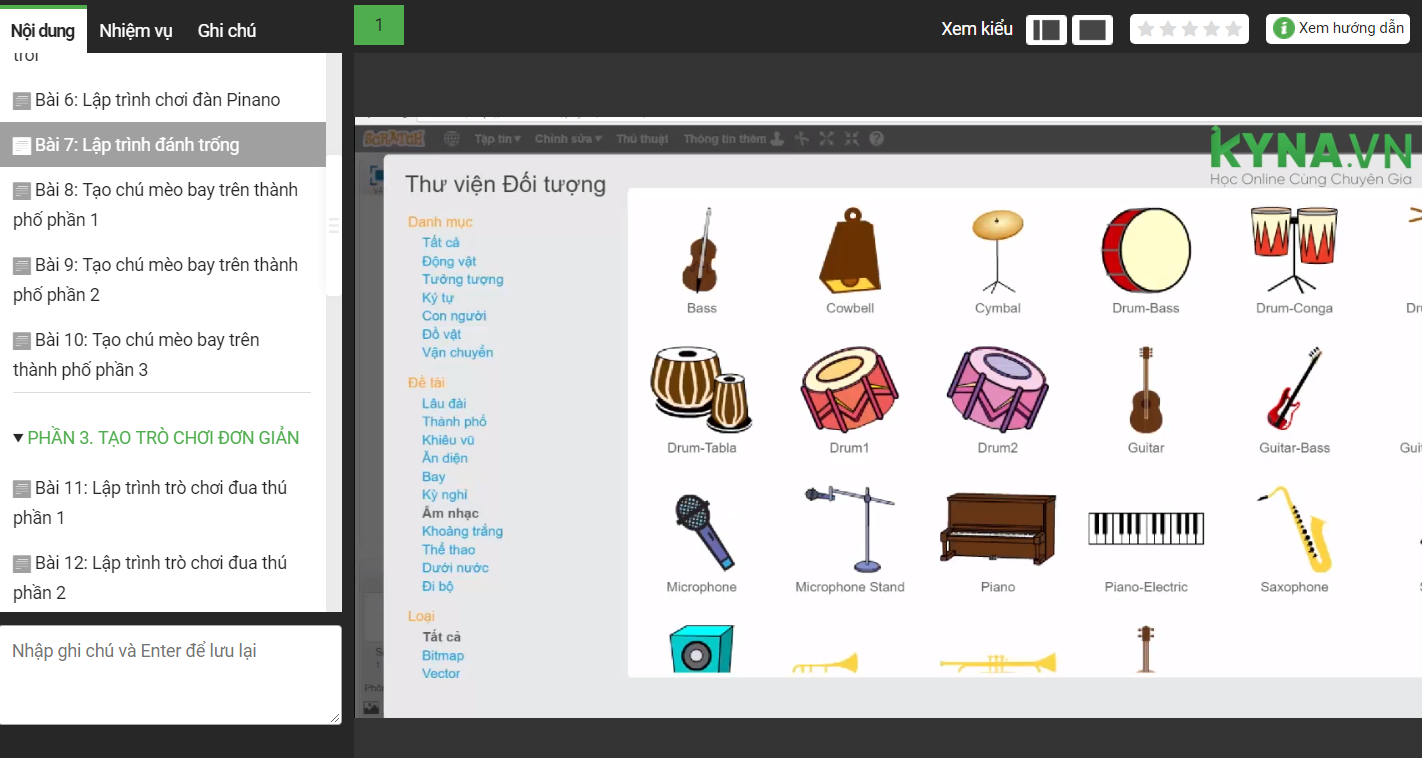Select the Microphone sprite
Viewport: 1422px width, 758px height.
701,530
